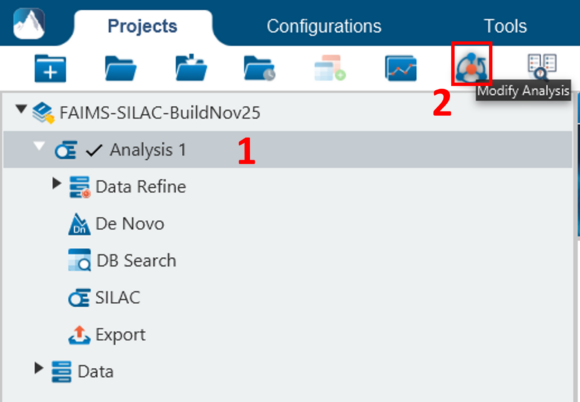Open recent projects folder with clock icon
580x402 pixels.
tap(260, 68)
